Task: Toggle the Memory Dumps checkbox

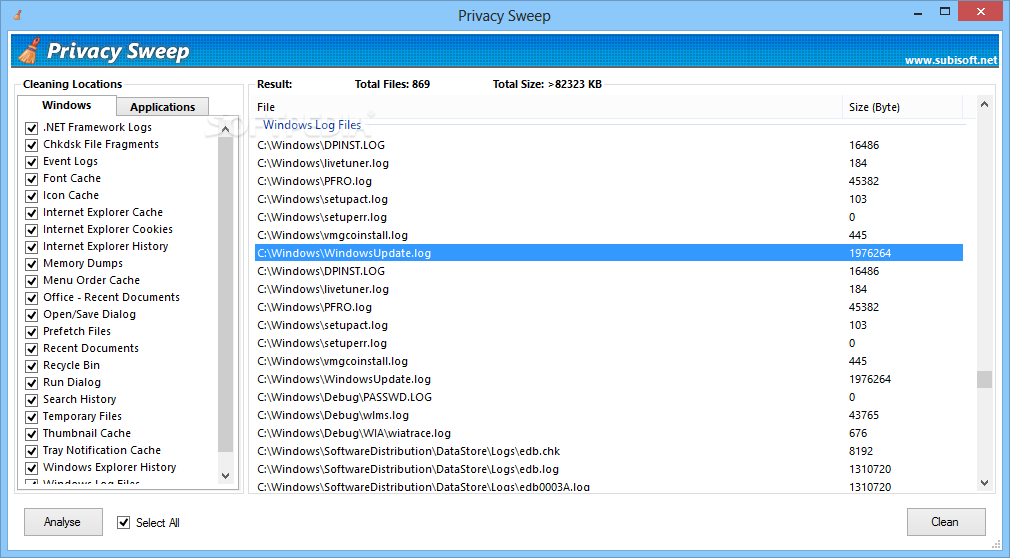Action: point(32,264)
